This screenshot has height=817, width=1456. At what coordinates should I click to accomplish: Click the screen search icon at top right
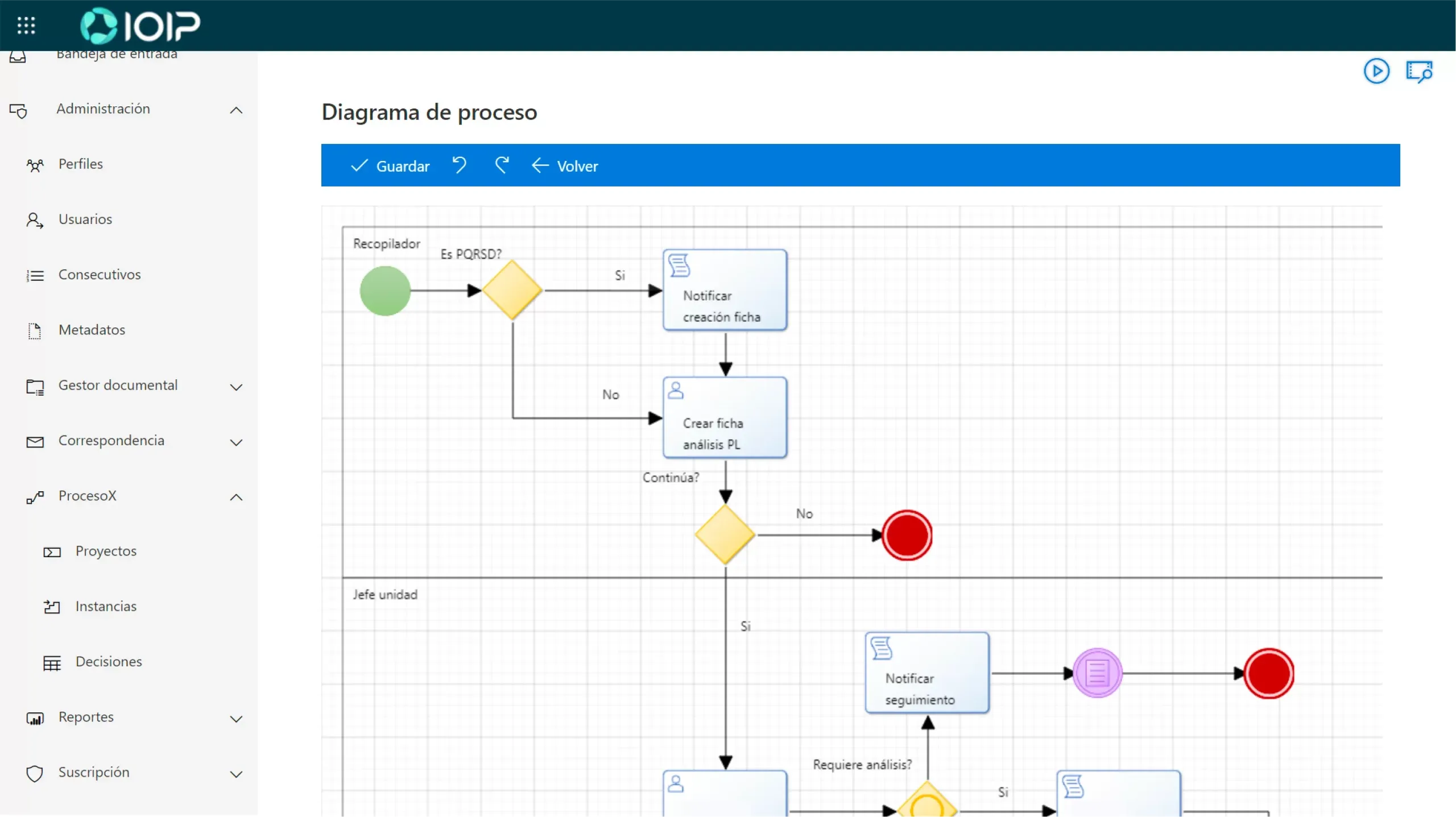coord(1419,72)
